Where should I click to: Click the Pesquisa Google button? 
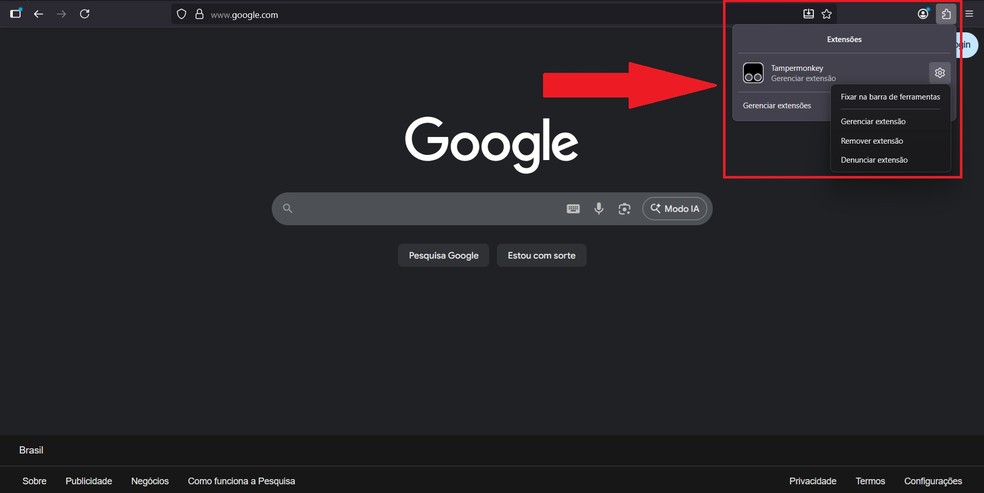[444, 255]
